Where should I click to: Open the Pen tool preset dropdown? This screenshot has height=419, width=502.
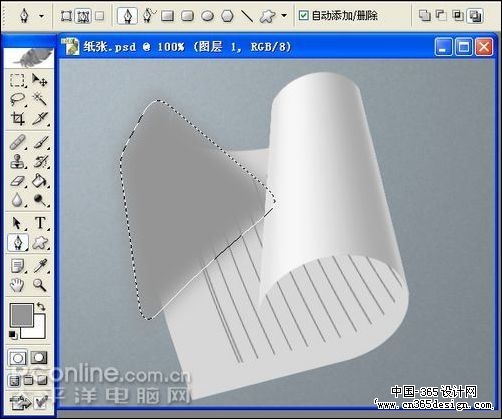coord(41,16)
